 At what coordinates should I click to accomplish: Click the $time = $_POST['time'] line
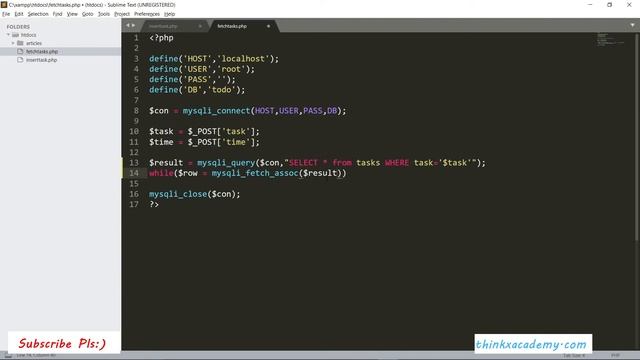tap(204, 142)
